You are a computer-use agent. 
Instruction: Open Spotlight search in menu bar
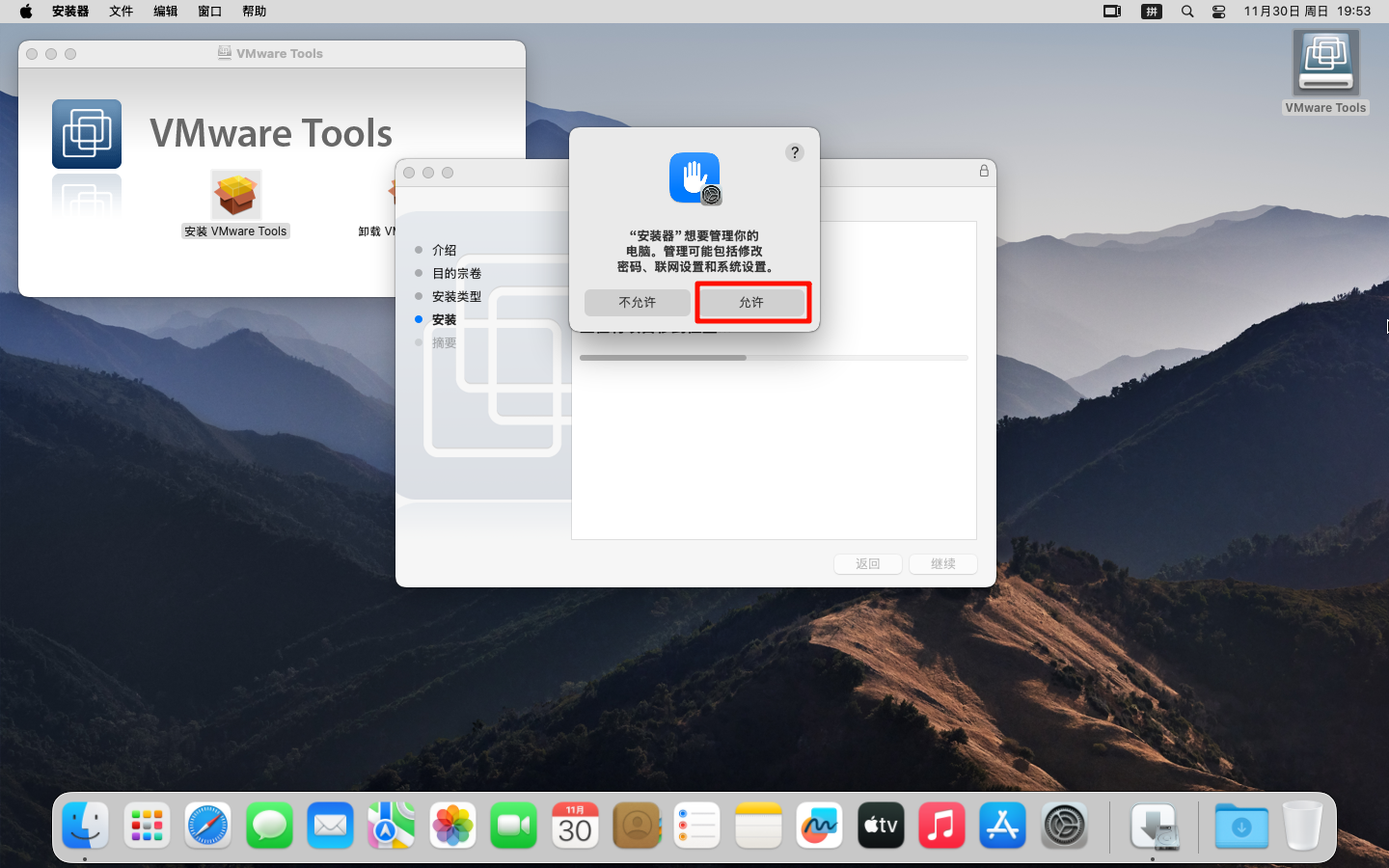tap(1187, 12)
